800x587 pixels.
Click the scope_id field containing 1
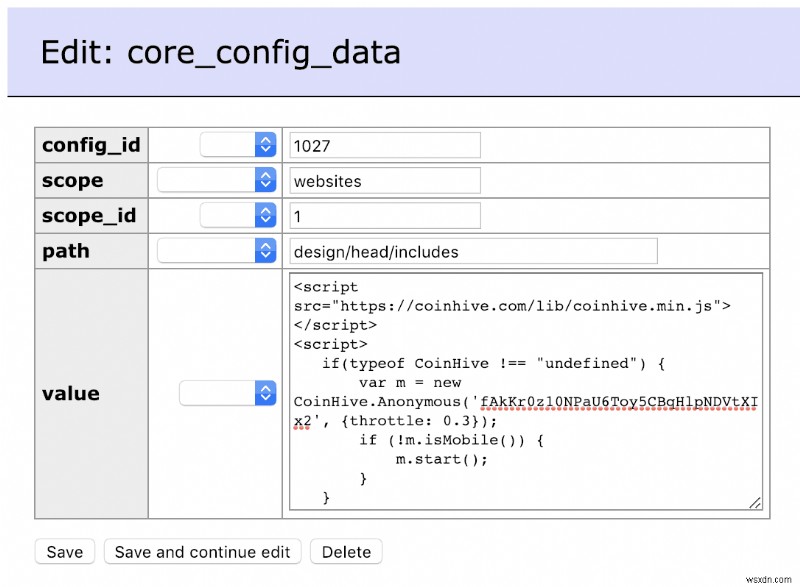click(x=385, y=216)
